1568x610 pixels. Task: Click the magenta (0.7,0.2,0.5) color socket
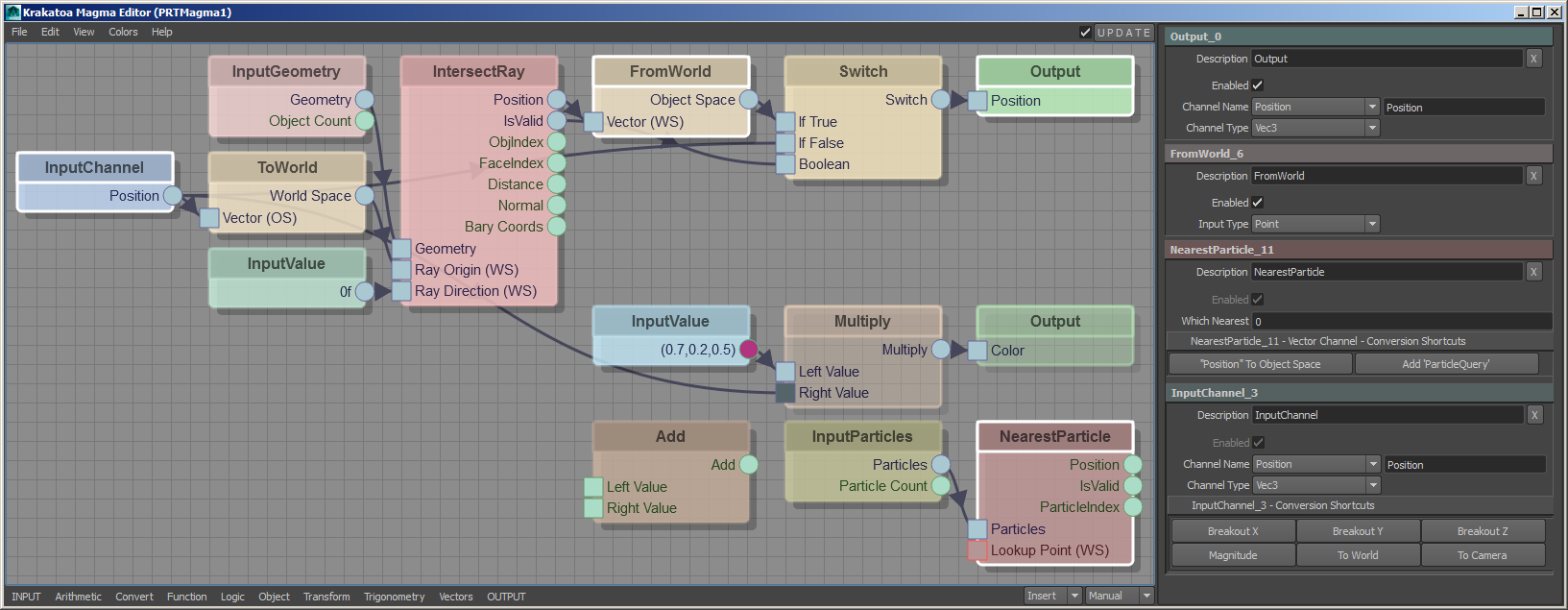749,349
